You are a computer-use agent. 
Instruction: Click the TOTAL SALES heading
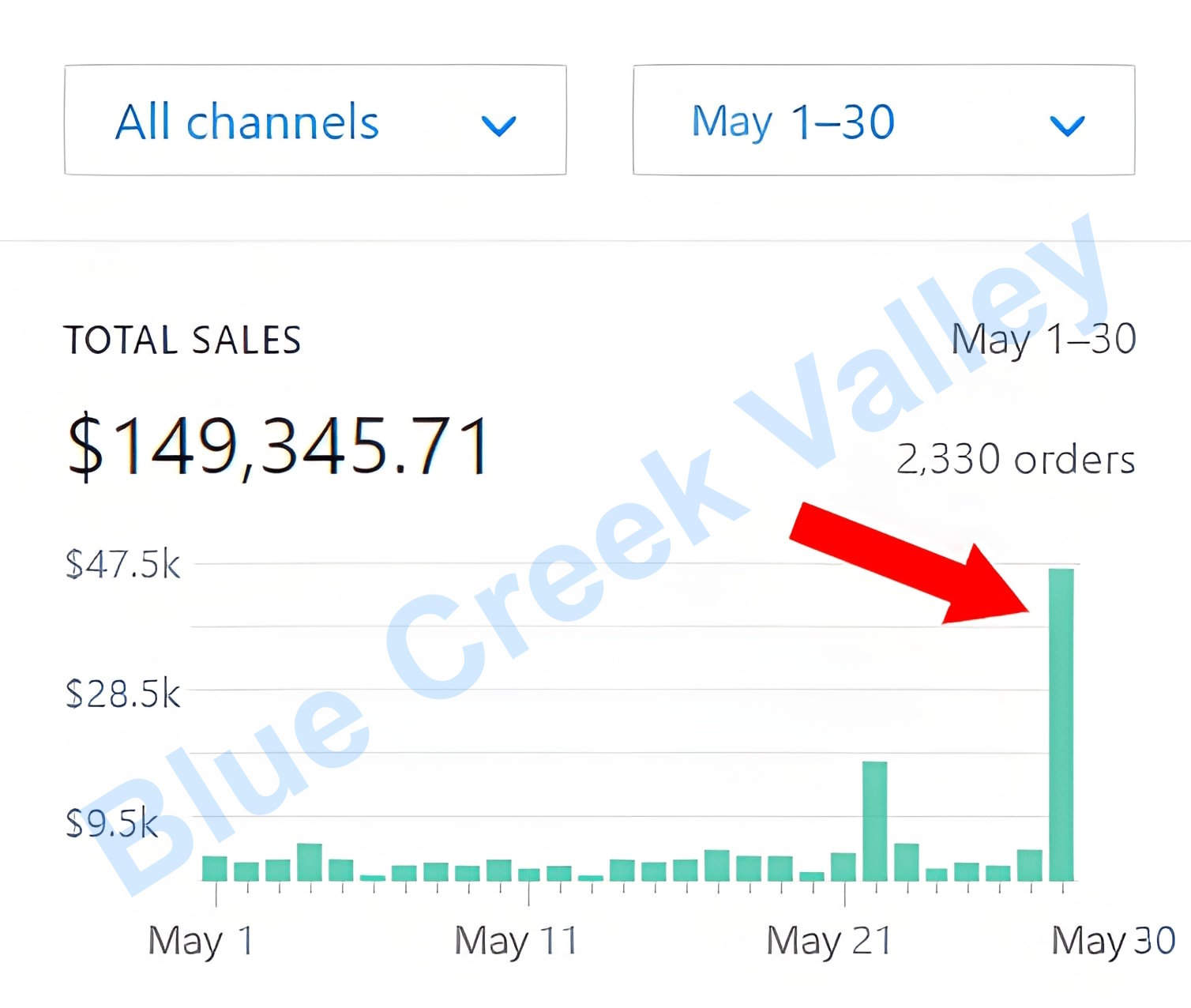click(182, 340)
